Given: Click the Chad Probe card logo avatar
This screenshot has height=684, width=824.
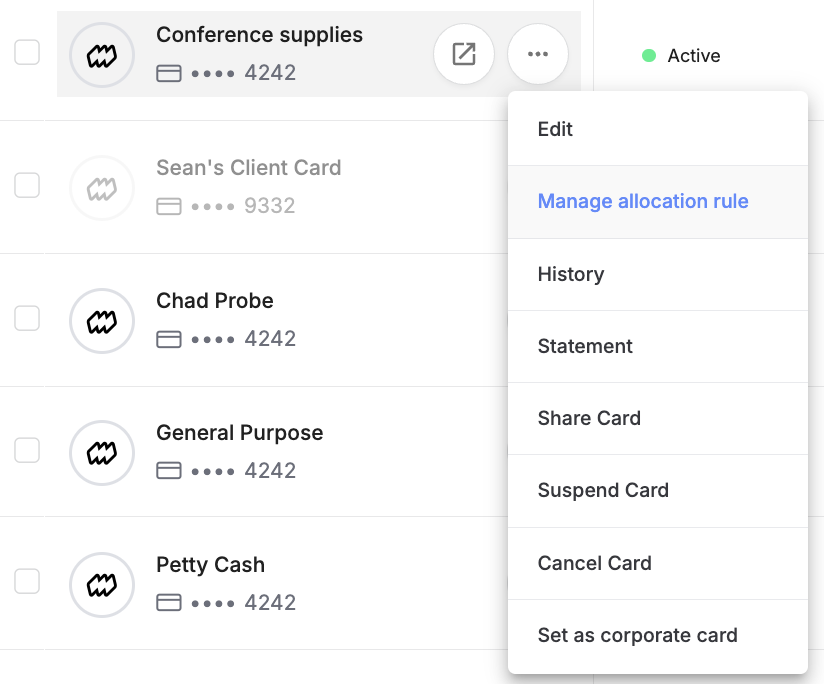Looking at the screenshot, I should click(x=102, y=321).
